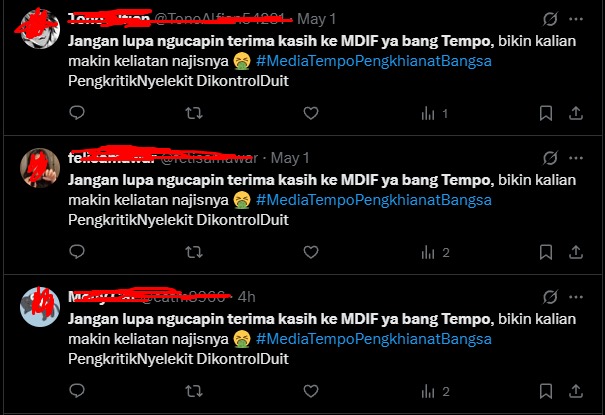605x415 pixels.
Task: View analytics of third tweet
Action: coord(435,392)
